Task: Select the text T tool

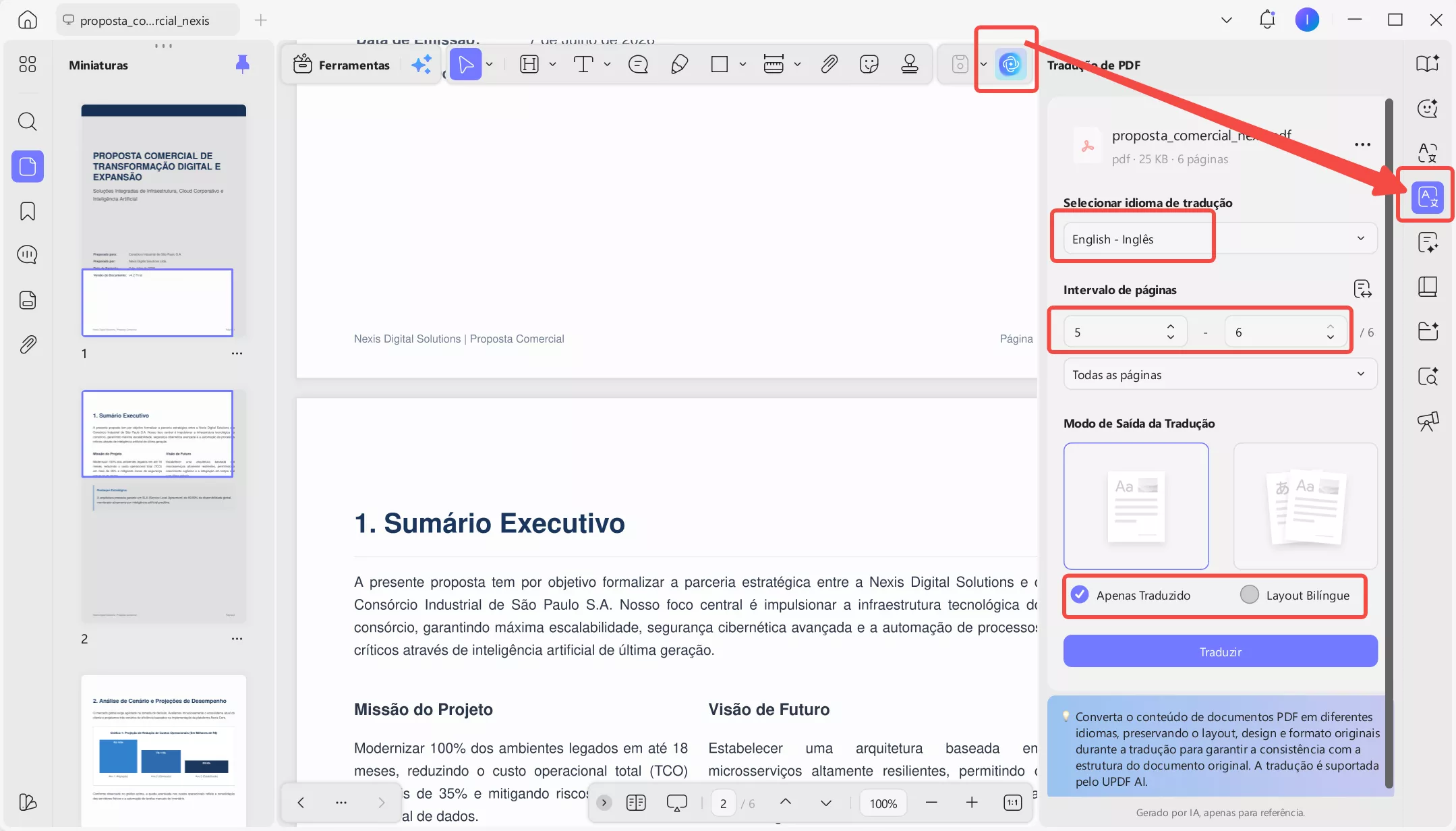Action: coord(583,65)
